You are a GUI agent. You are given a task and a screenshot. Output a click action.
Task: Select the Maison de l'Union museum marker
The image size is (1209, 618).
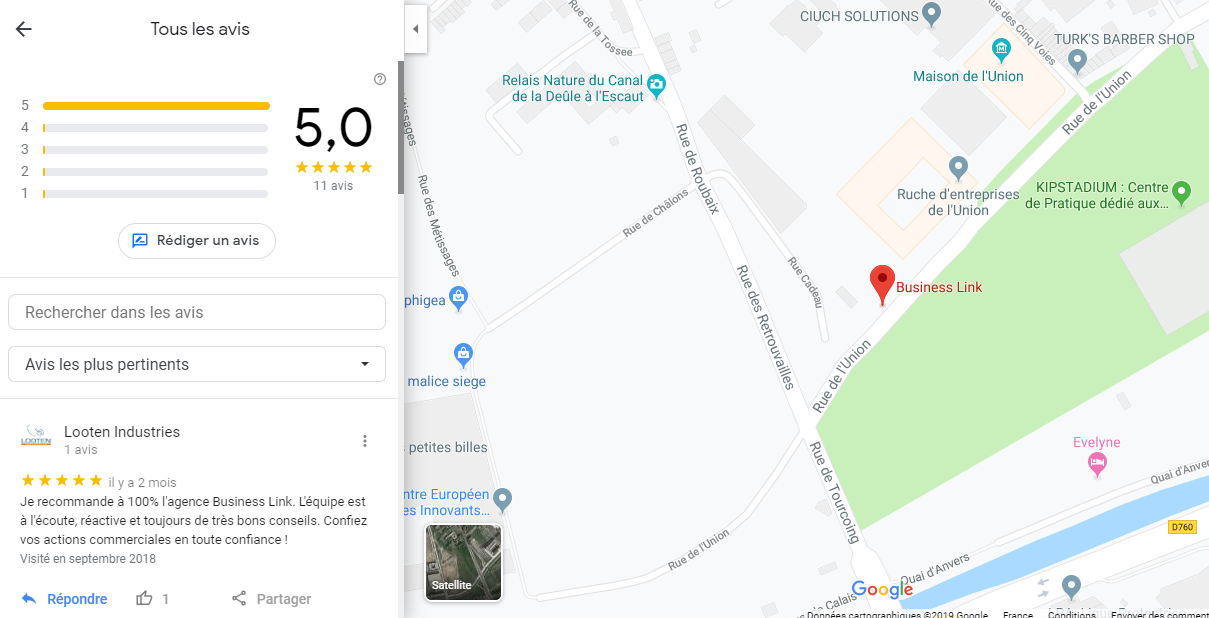tap(1001, 50)
